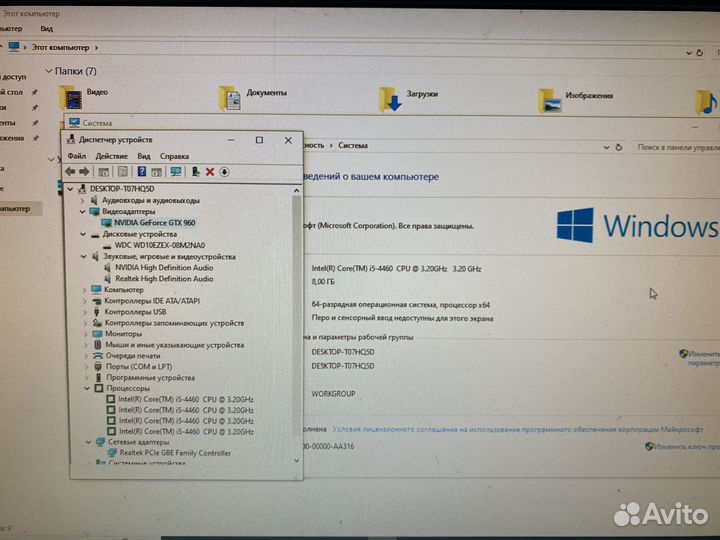The height and width of the screenshot is (540, 720).
Task: Expand the Компьютер node in device tree
Action: [x=84, y=290]
